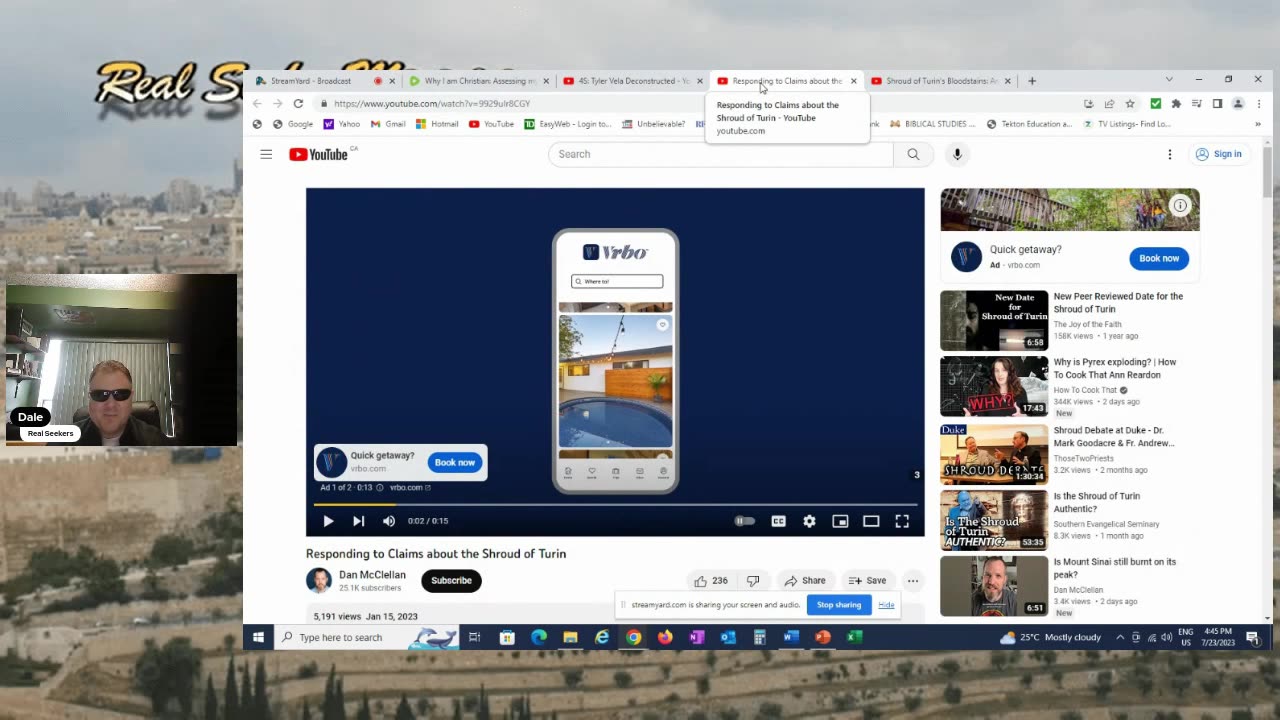This screenshot has height=720, width=1280.
Task: Open Windows Start menu
Action: pos(258,637)
